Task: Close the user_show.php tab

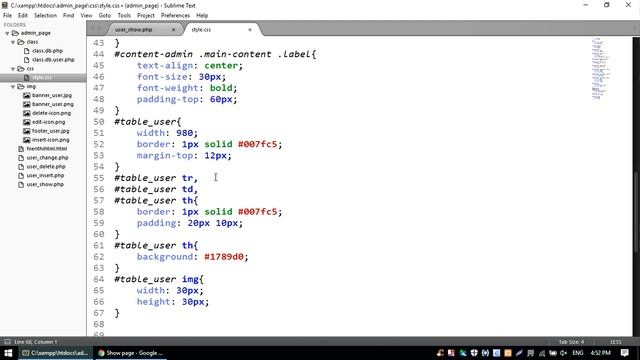Action: (x=173, y=30)
